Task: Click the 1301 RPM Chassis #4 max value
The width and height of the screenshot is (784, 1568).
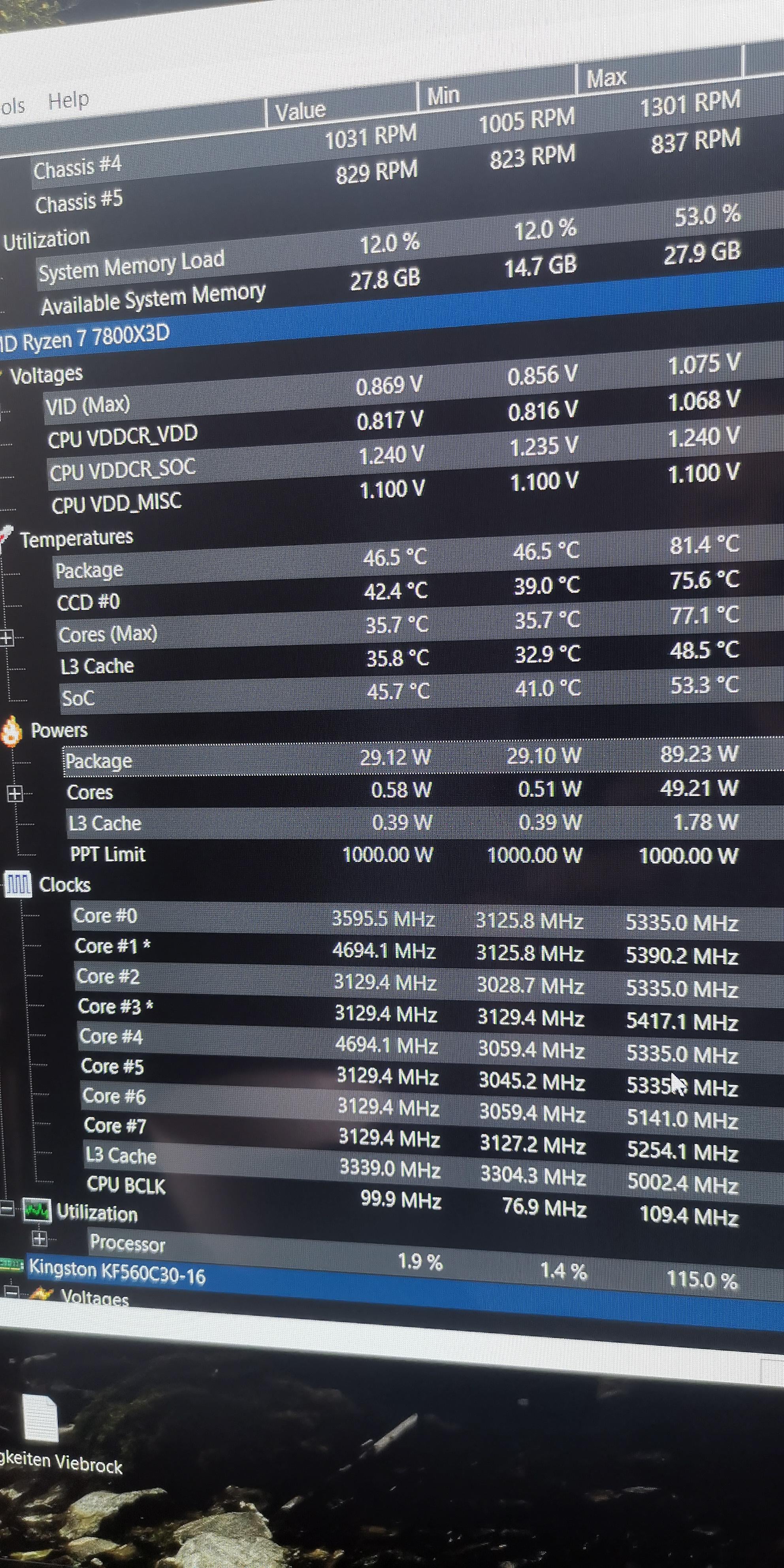Action: click(690, 104)
